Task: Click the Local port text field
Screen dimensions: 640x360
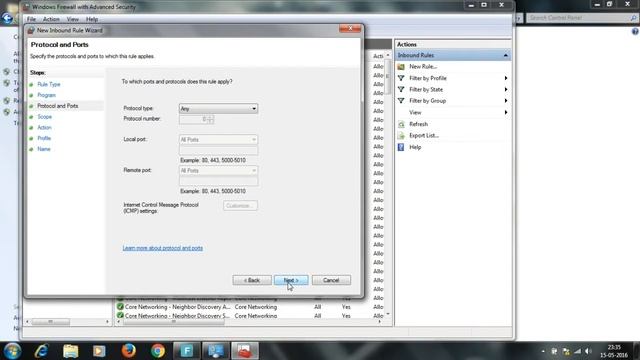Action: coord(218,151)
